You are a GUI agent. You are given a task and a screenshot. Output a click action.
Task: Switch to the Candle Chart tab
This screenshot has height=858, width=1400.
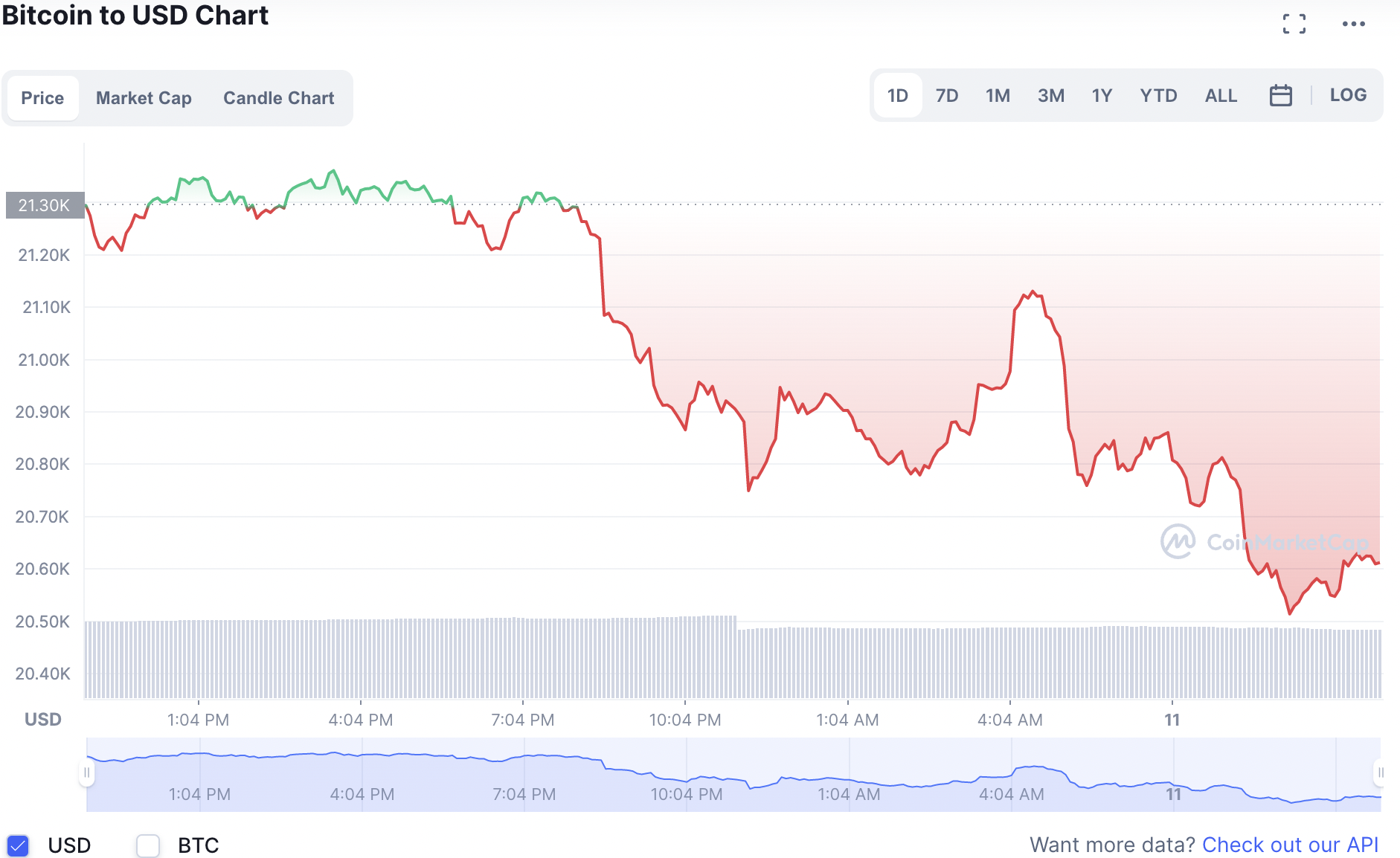point(279,98)
